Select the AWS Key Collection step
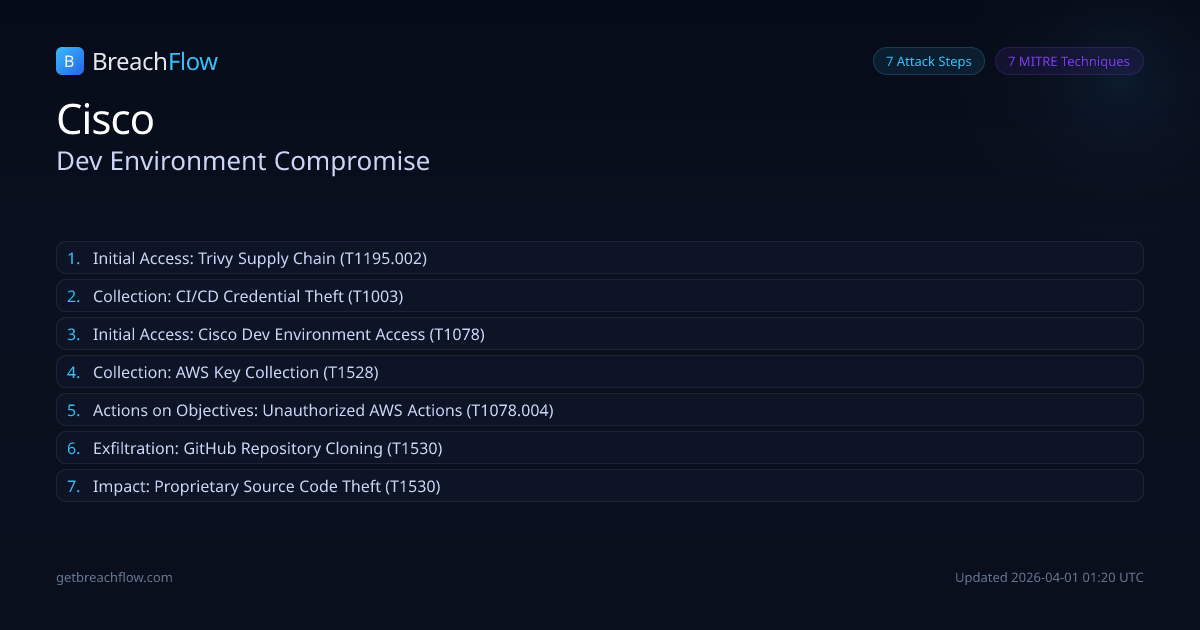1200x630 pixels. pos(236,372)
